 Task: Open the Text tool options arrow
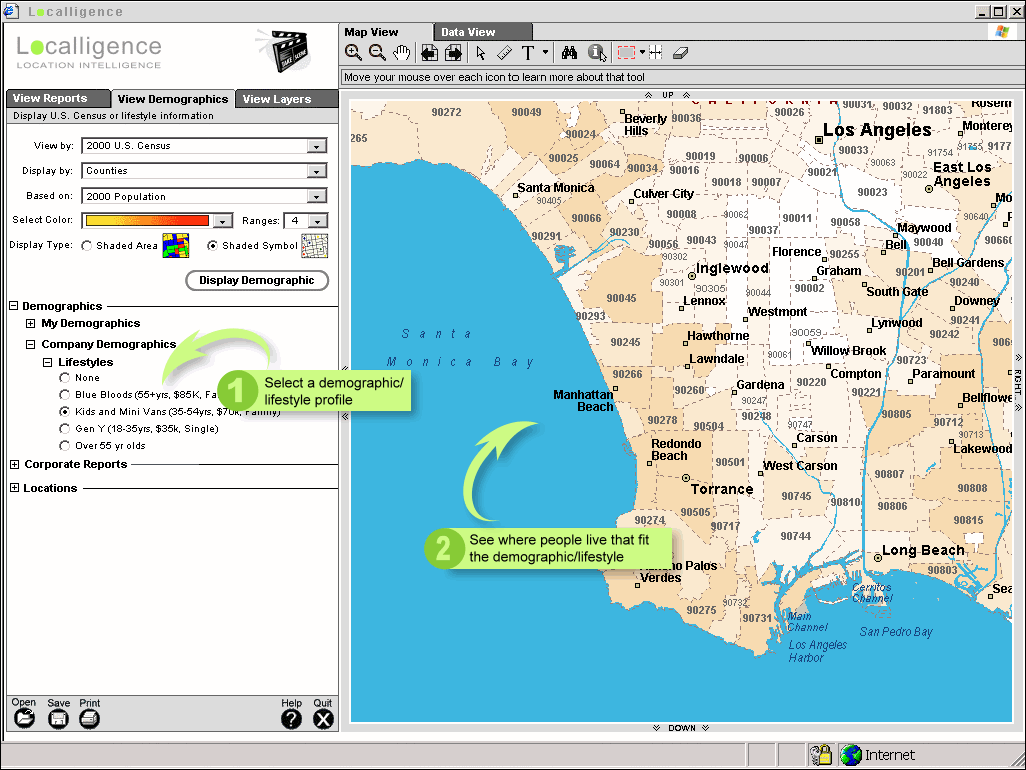[545, 52]
